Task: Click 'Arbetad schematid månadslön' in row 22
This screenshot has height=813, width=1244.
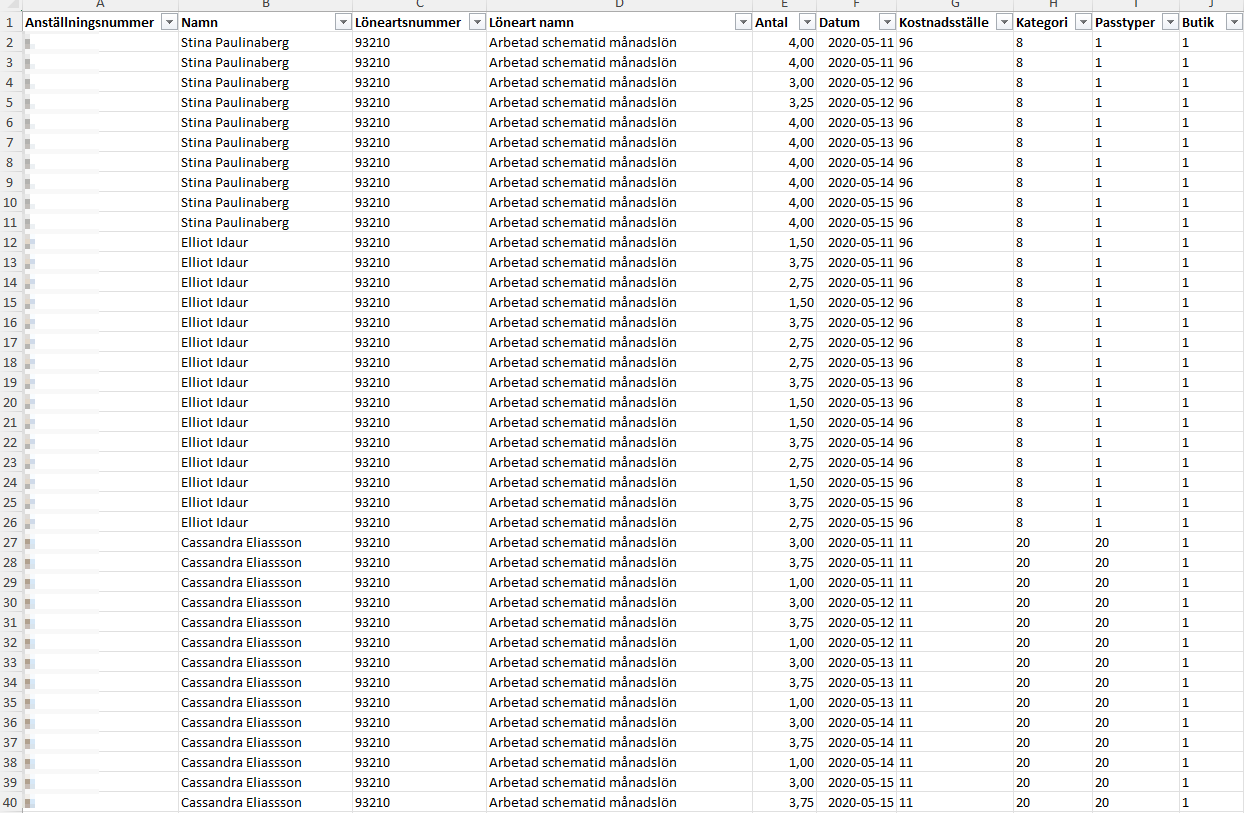Action: (619, 442)
